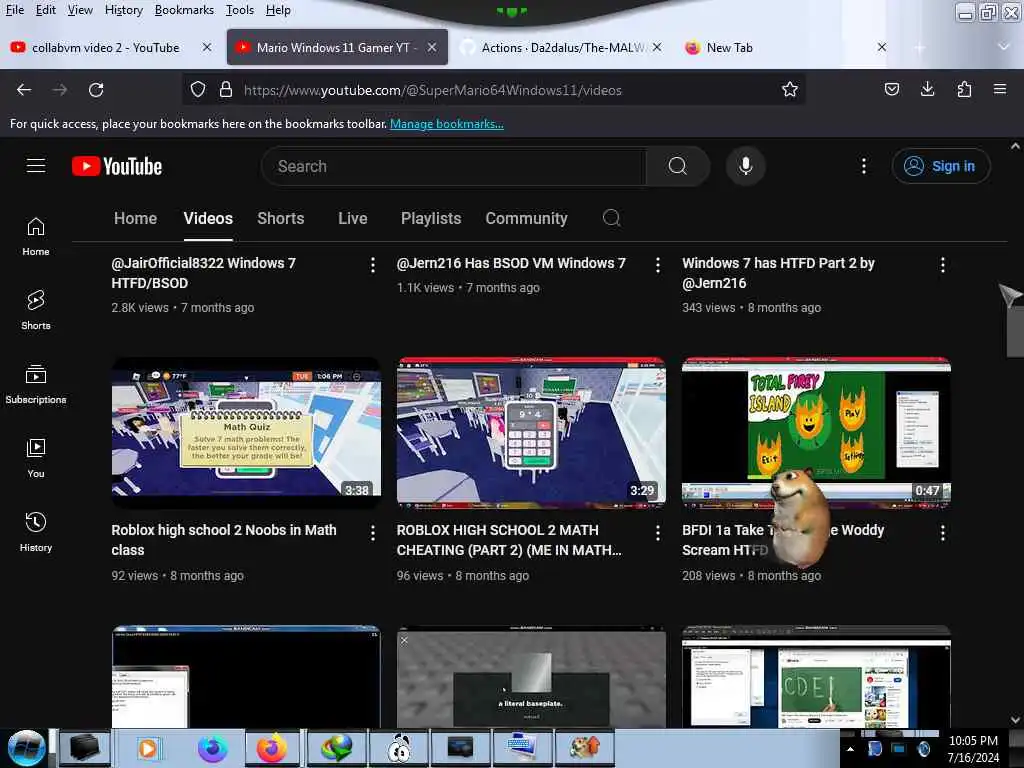Open Firefox from the taskbar
This screenshot has width=1024, height=768.
click(x=272, y=748)
